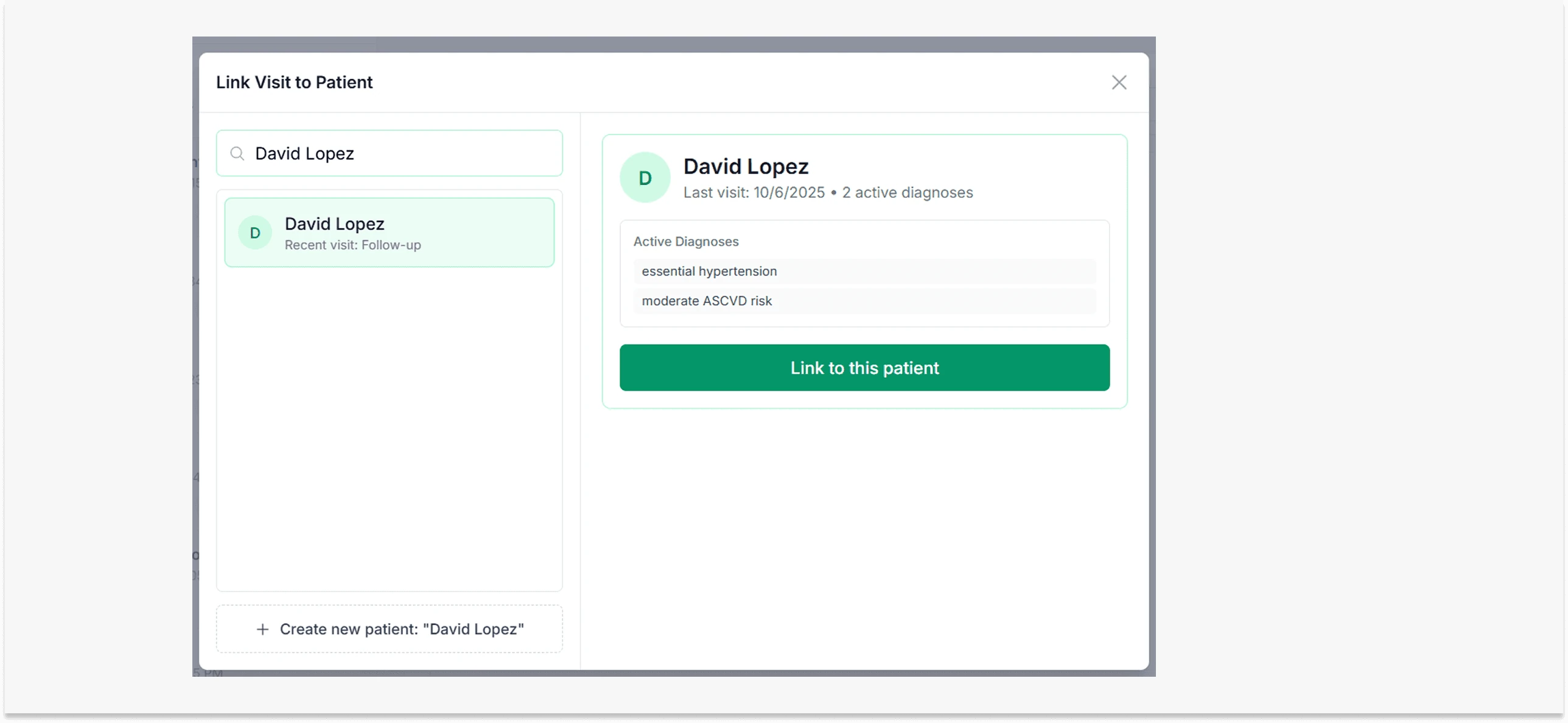Click the small D avatar in results list
The image size is (1568, 723).
(x=255, y=232)
